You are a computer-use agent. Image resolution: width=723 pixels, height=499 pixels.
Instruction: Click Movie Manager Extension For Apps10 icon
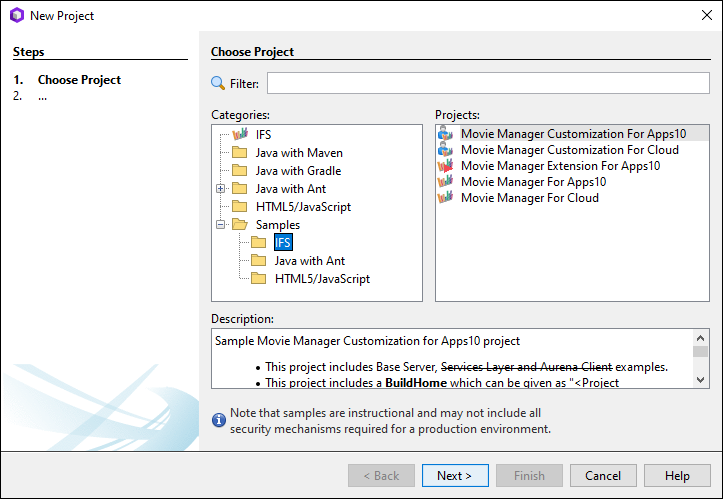[446, 166]
